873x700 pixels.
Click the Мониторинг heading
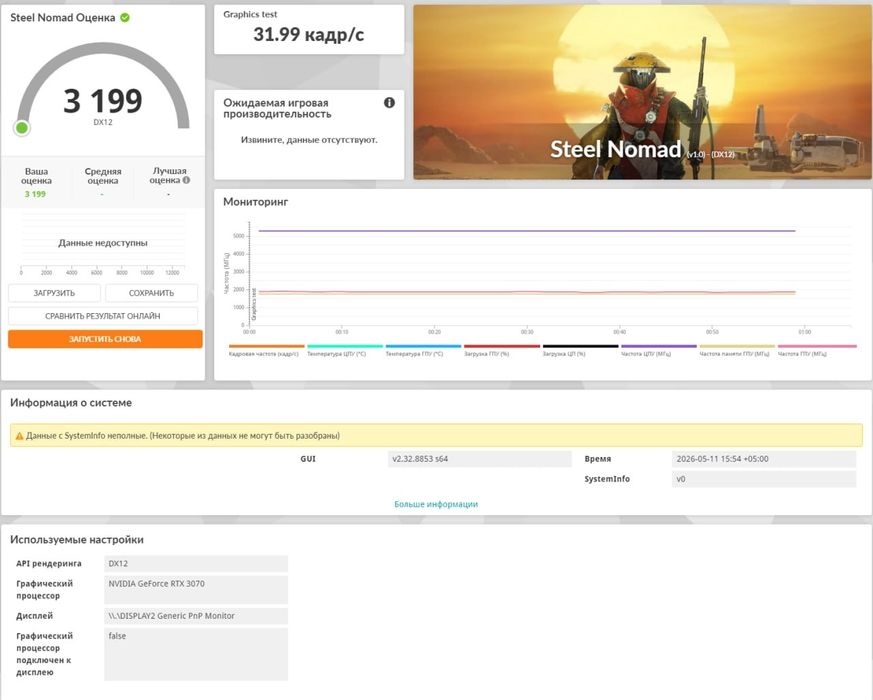pyautogui.click(x=256, y=202)
